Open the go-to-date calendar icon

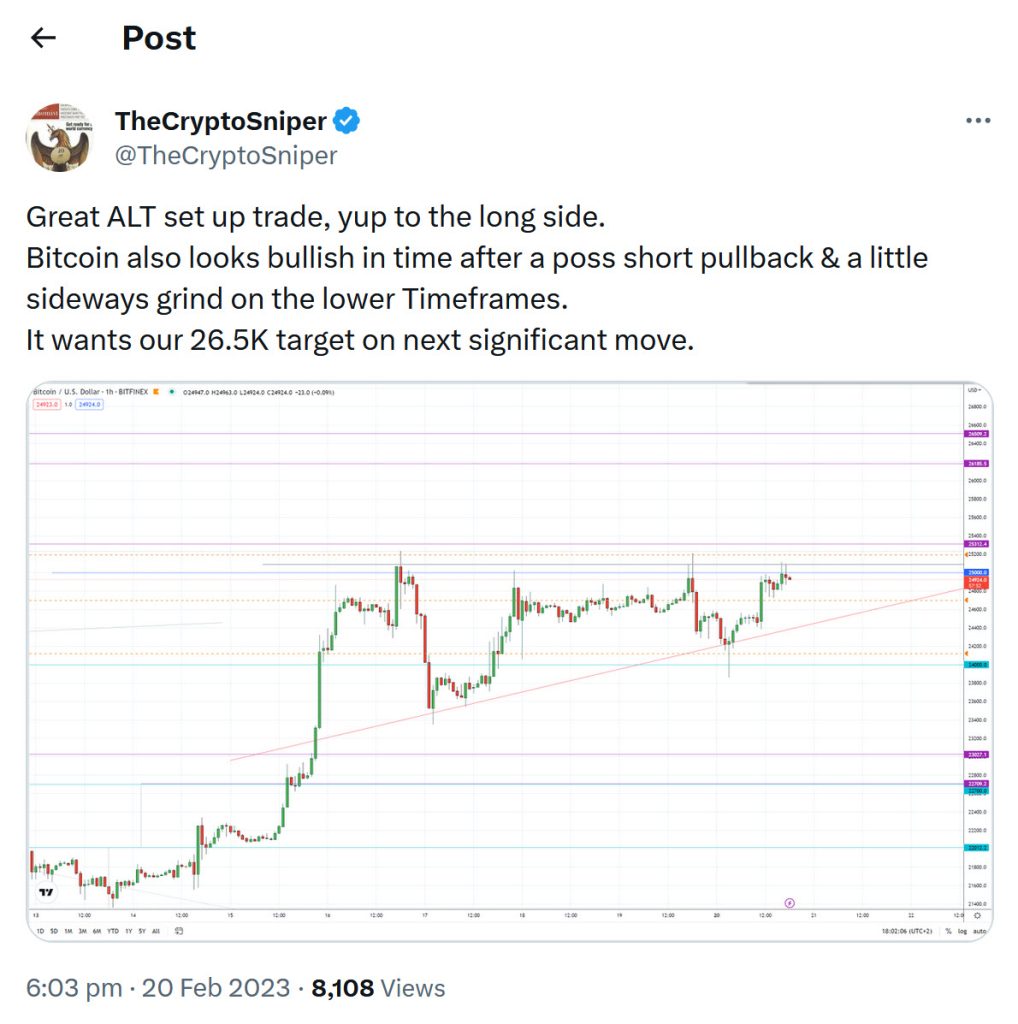(179, 930)
